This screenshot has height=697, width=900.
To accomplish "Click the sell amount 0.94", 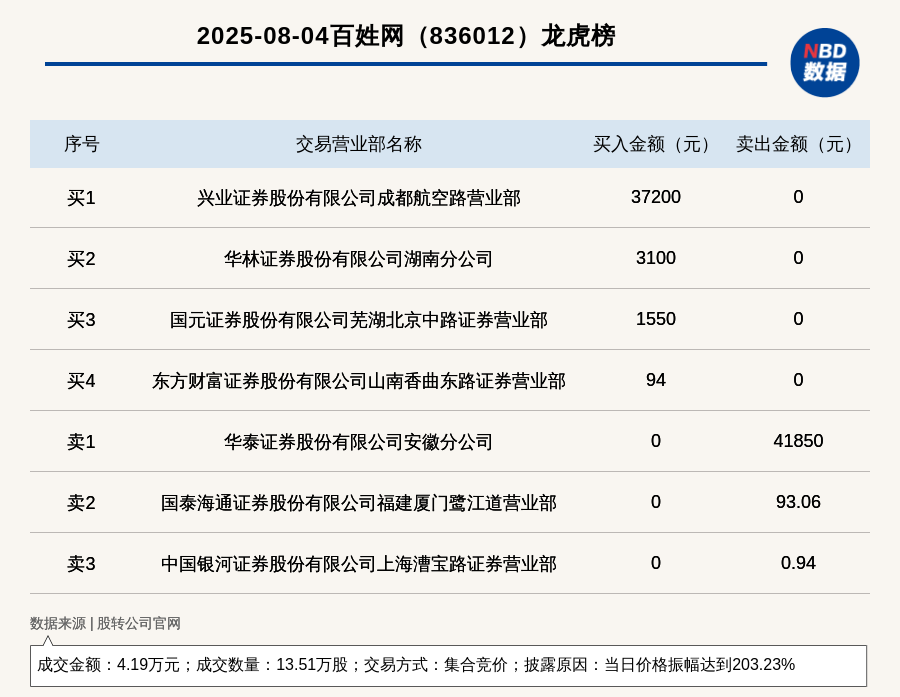I will coord(798,562).
